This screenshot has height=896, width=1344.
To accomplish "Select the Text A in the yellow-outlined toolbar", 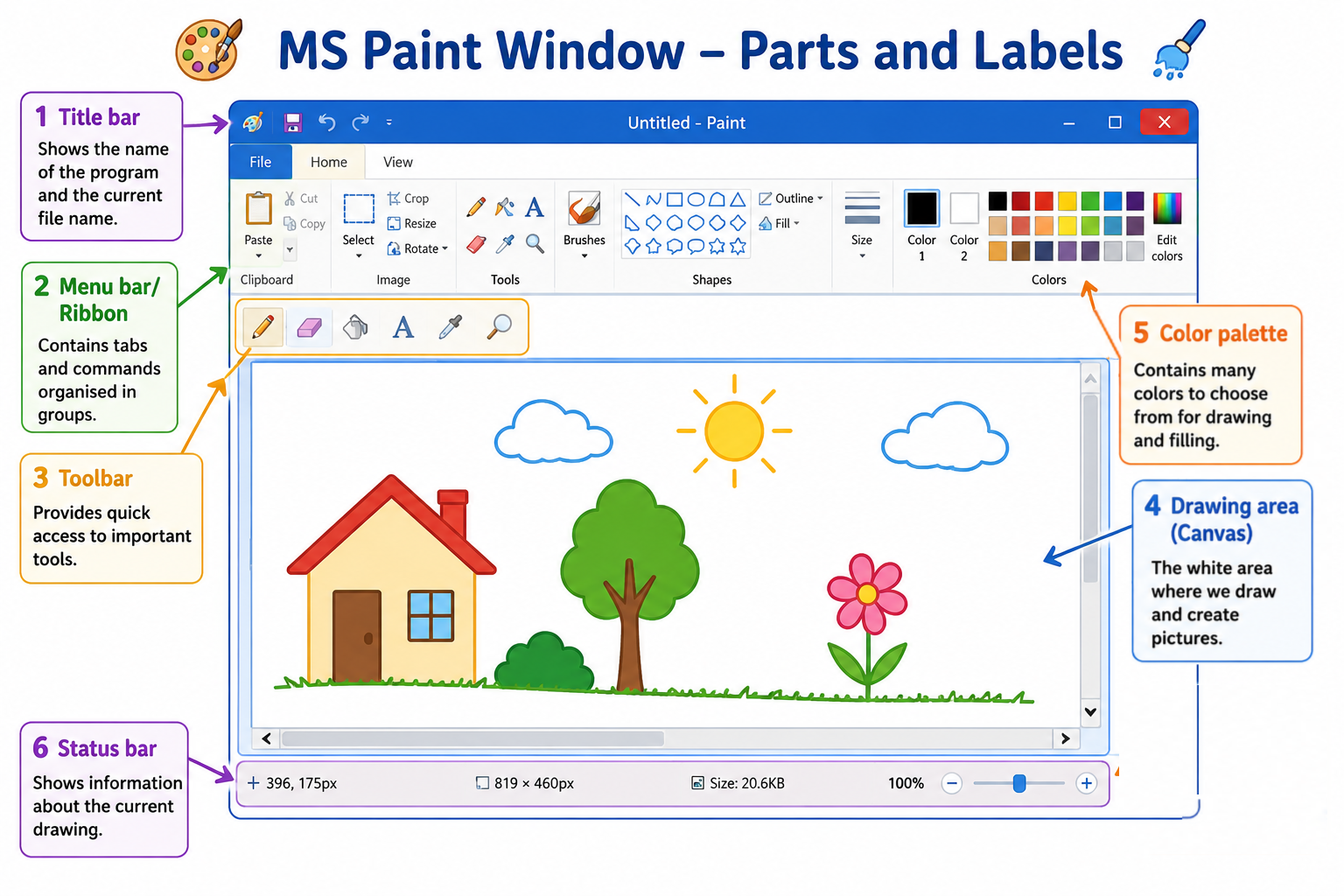I will (x=402, y=327).
